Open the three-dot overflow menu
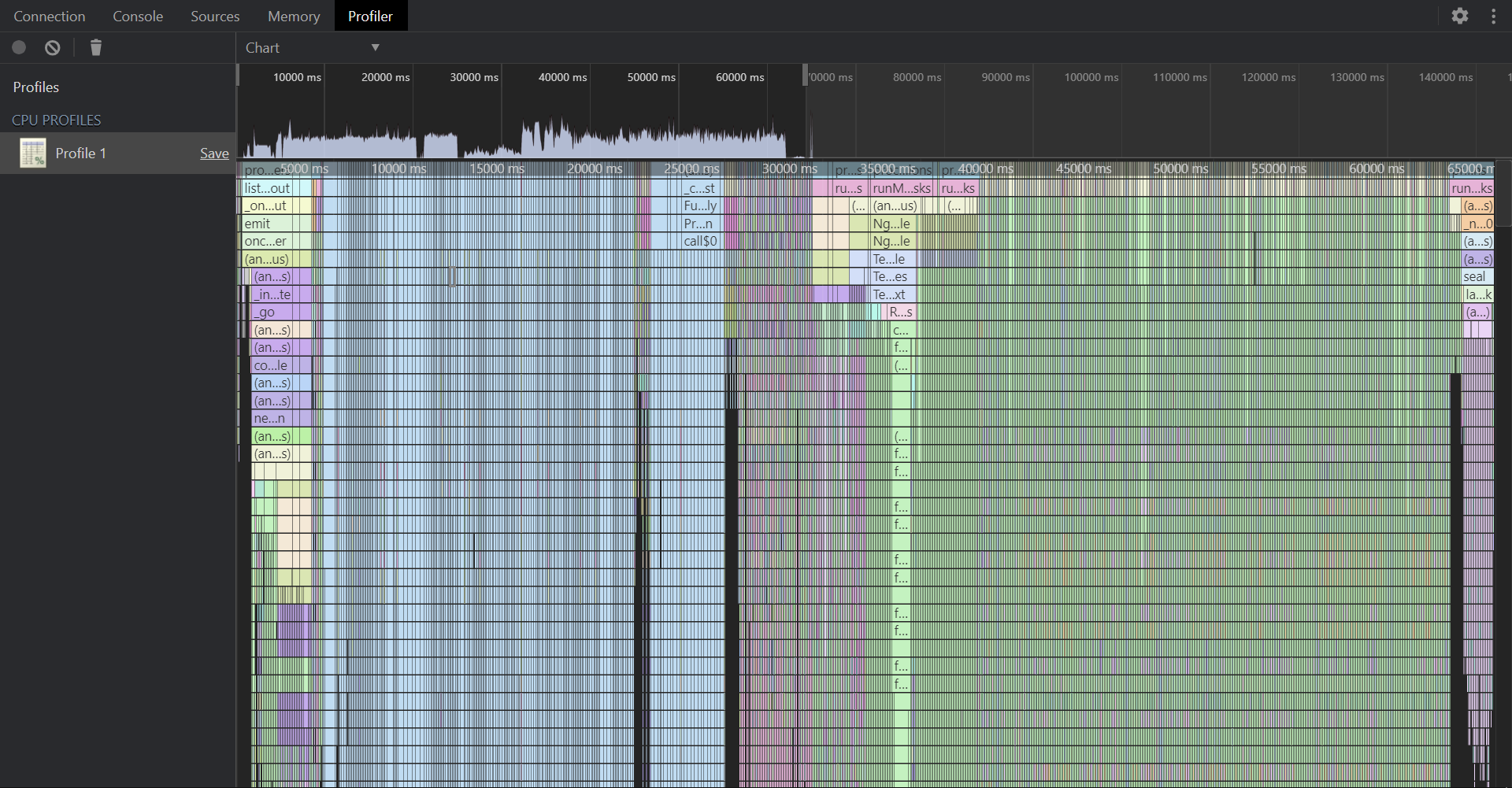The height and width of the screenshot is (788, 1512). [1494, 16]
